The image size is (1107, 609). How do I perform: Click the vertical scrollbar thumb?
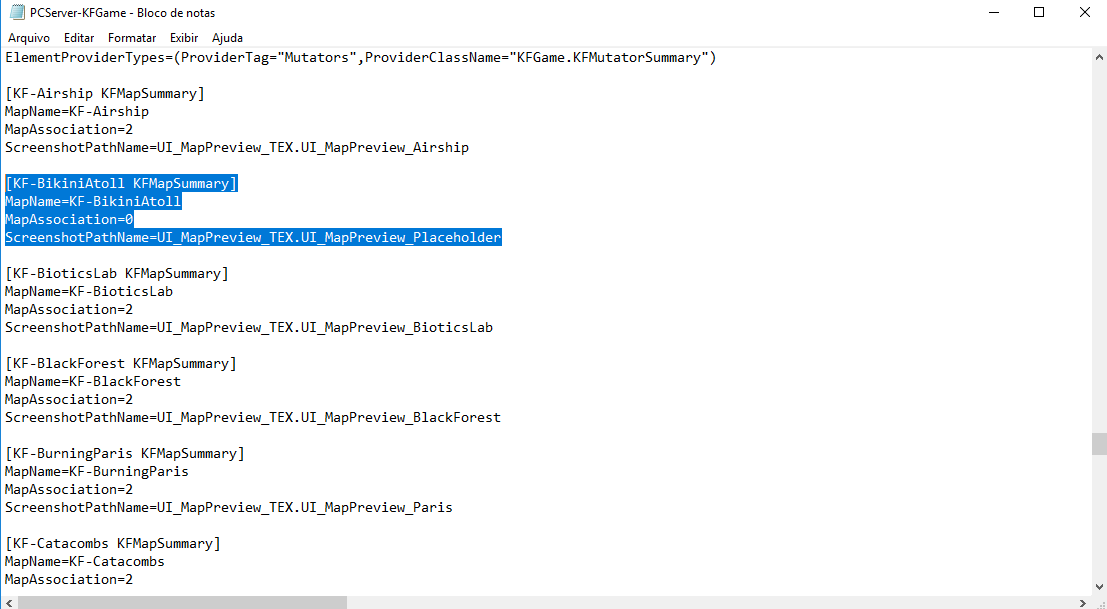[1099, 444]
